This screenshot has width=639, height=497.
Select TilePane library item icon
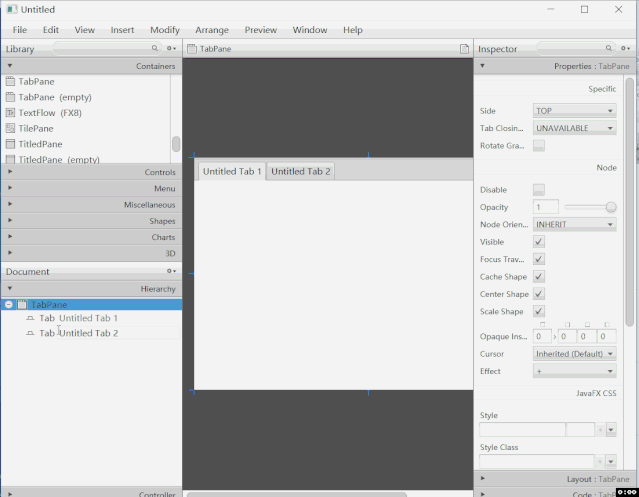tap(10, 128)
